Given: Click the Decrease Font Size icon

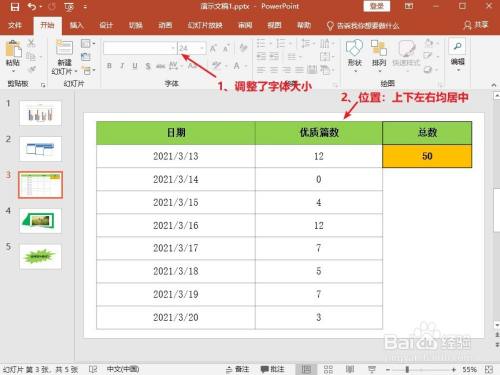Looking at the screenshot, I should [x=226, y=49].
